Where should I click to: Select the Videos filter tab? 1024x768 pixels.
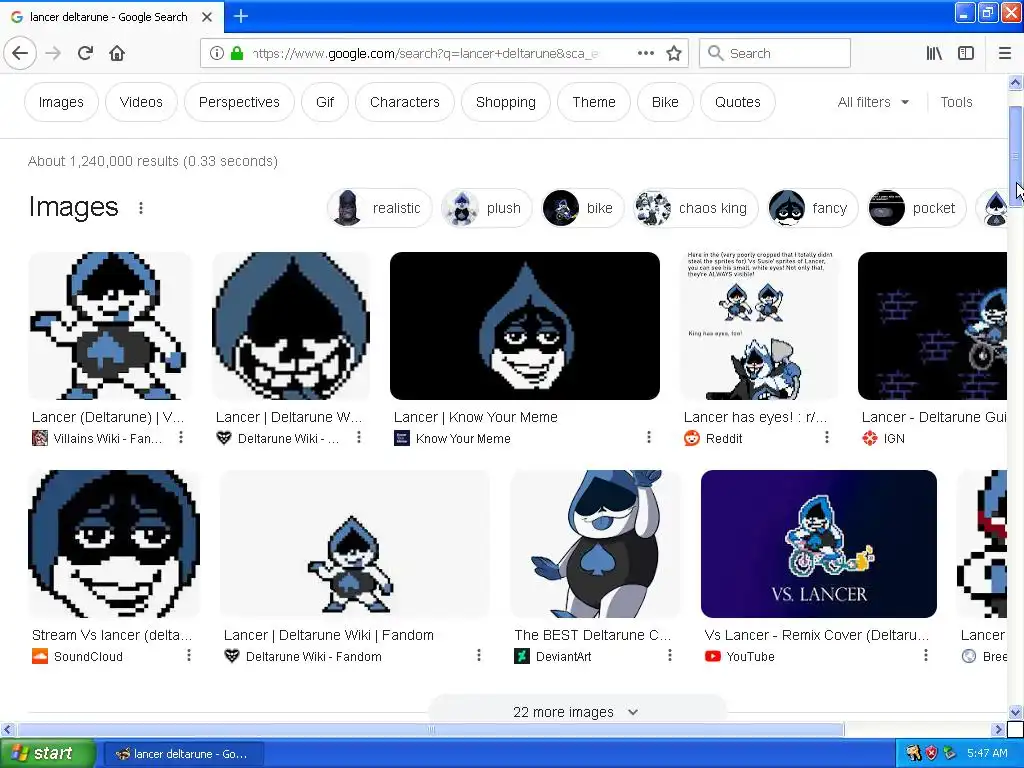coord(141,102)
